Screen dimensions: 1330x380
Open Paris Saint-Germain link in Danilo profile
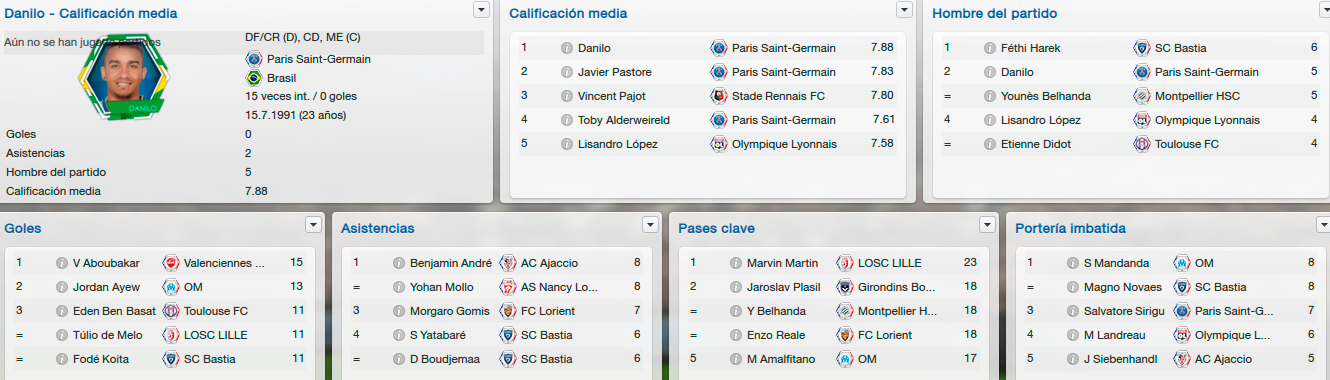click(319, 59)
